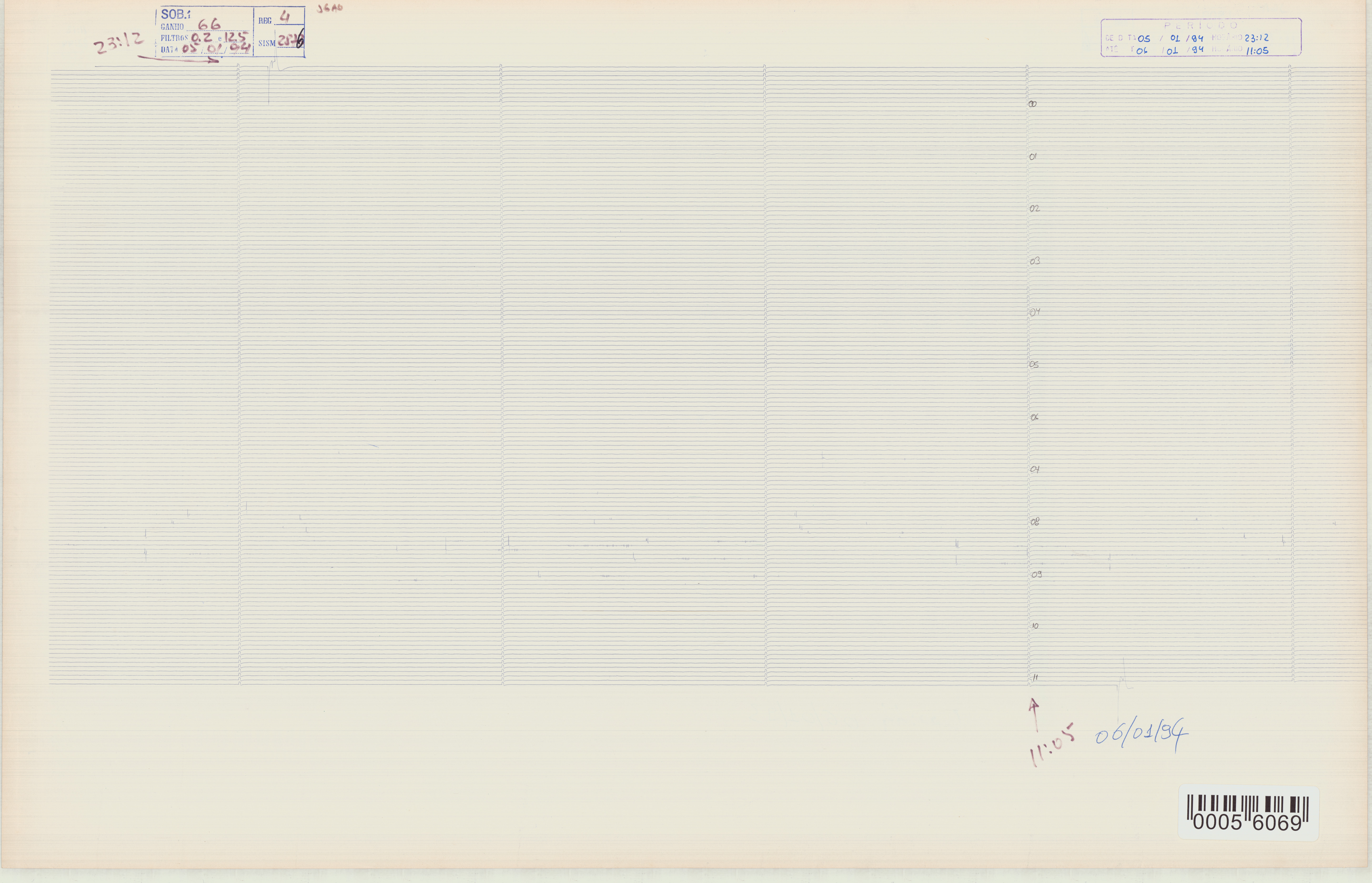Click the 23:12 horário in the Período stamp
1372x883 pixels.
click(1256, 38)
